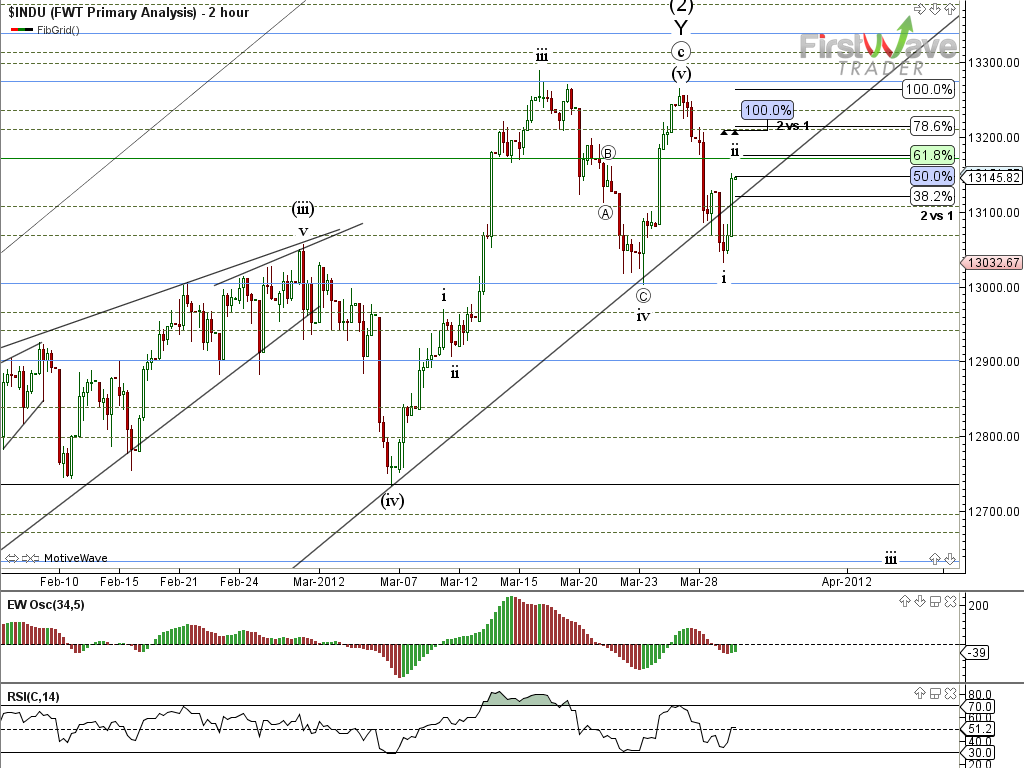1024x768 pixels.
Task: Select the 78.6% retracement level label
Action: pyautogui.click(x=932, y=126)
